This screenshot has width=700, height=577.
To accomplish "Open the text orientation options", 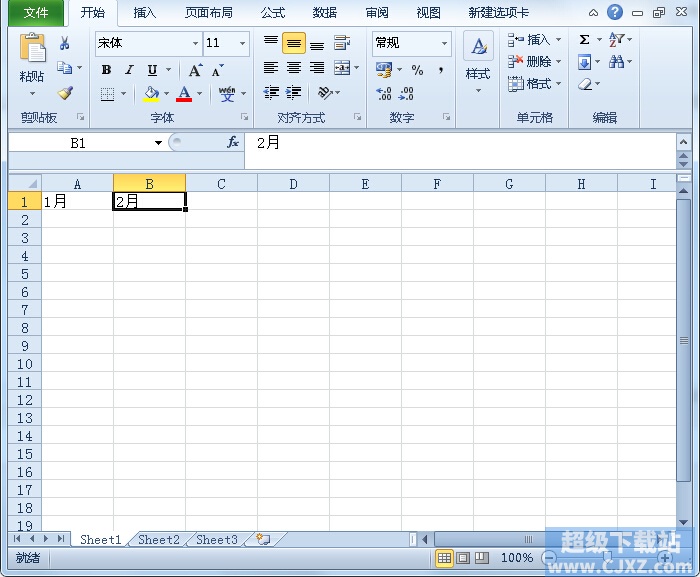I will pos(329,92).
